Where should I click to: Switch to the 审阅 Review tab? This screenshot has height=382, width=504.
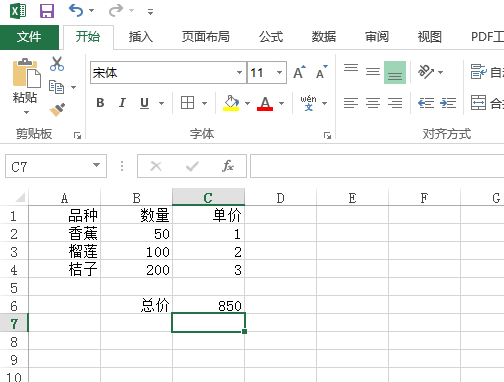click(x=377, y=37)
